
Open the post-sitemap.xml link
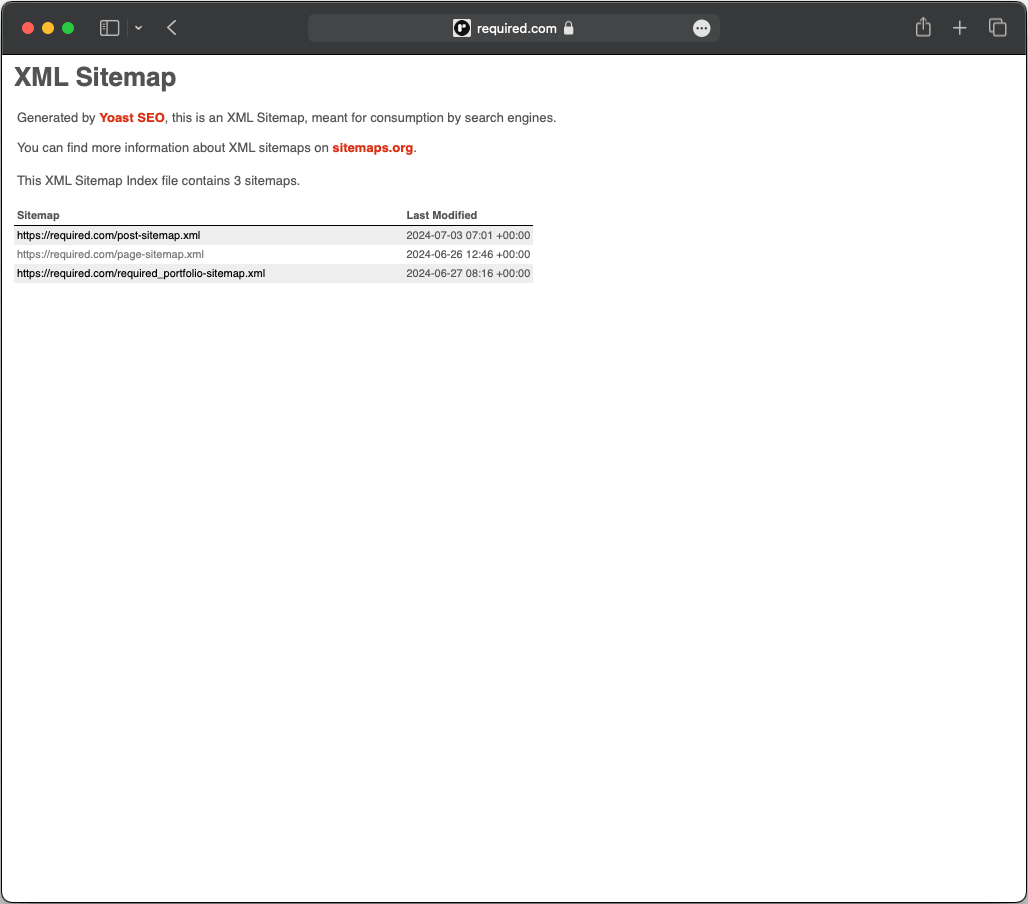click(x=108, y=235)
